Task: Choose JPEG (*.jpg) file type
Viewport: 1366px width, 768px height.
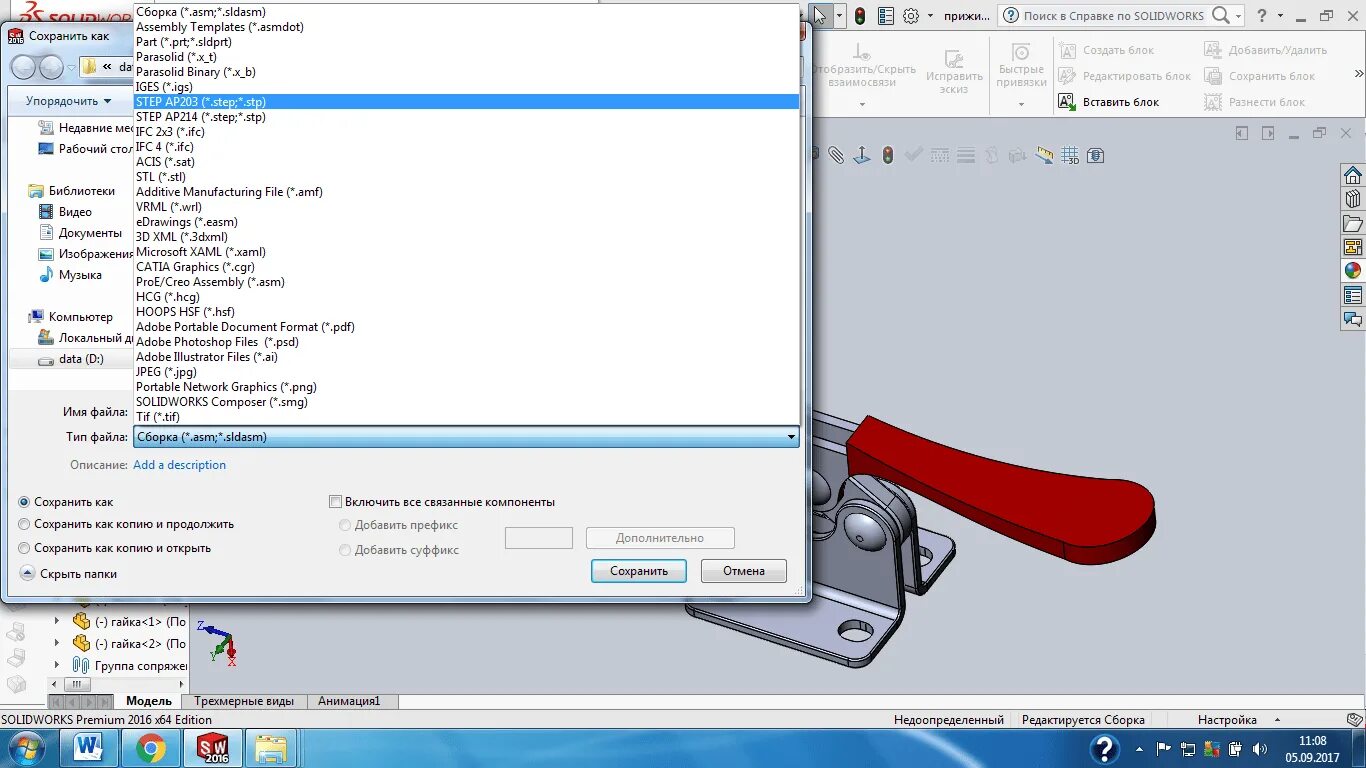Action: tap(466, 372)
